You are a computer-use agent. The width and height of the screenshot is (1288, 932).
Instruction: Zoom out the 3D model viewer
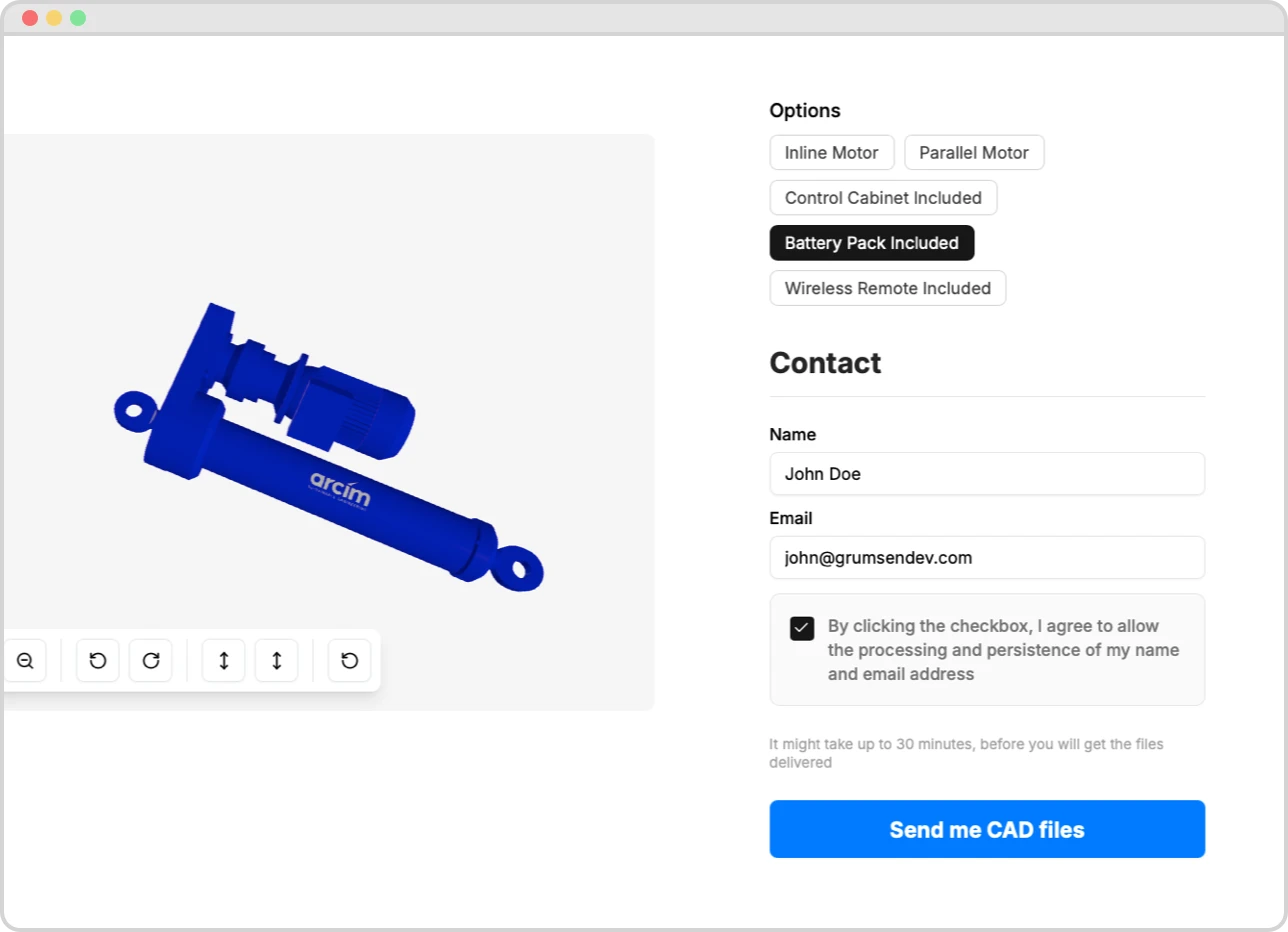pyautogui.click(x=25, y=661)
